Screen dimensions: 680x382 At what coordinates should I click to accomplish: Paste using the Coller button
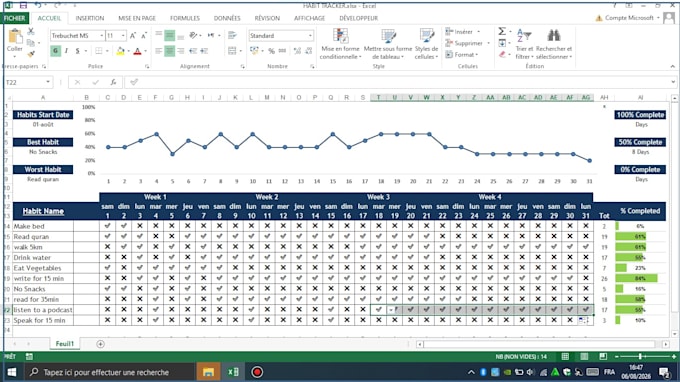point(15,42)
